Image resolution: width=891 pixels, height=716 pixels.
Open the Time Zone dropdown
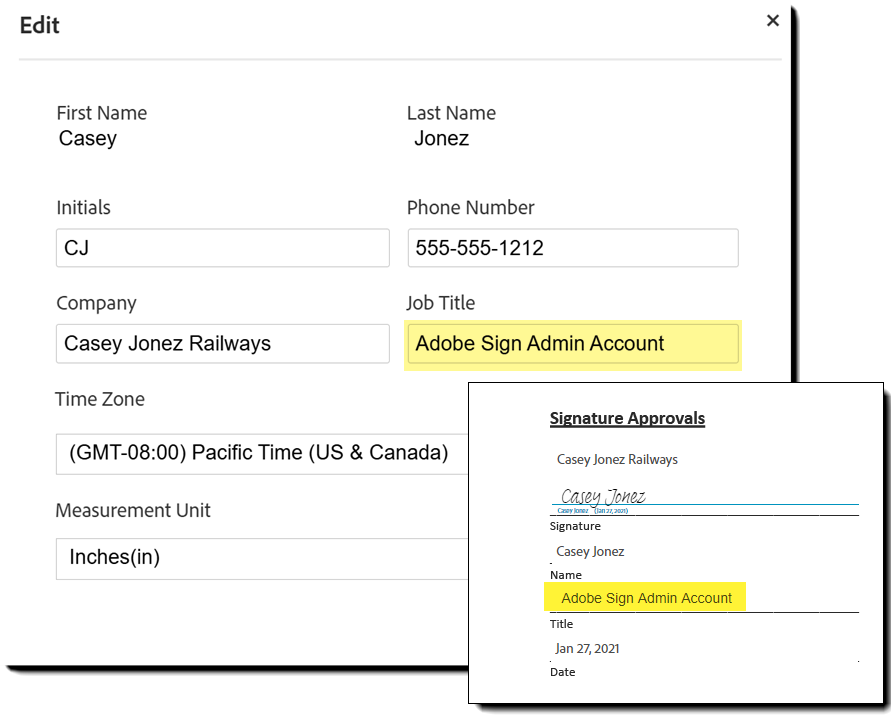pos(262,453)
